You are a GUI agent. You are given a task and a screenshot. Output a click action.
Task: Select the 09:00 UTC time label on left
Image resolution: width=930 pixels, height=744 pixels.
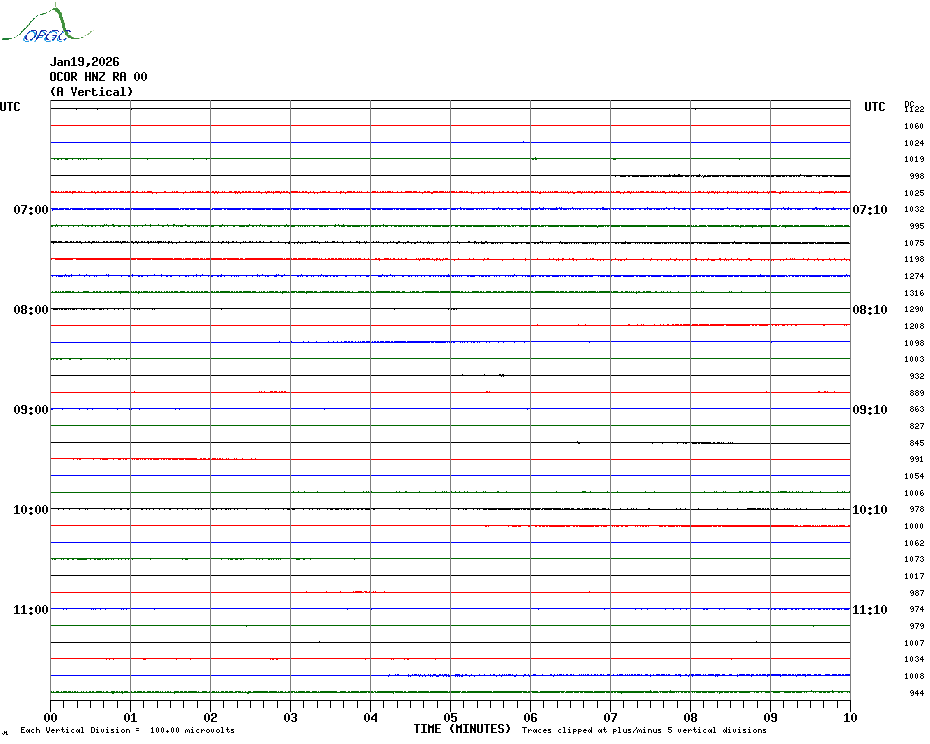(31, 410)
